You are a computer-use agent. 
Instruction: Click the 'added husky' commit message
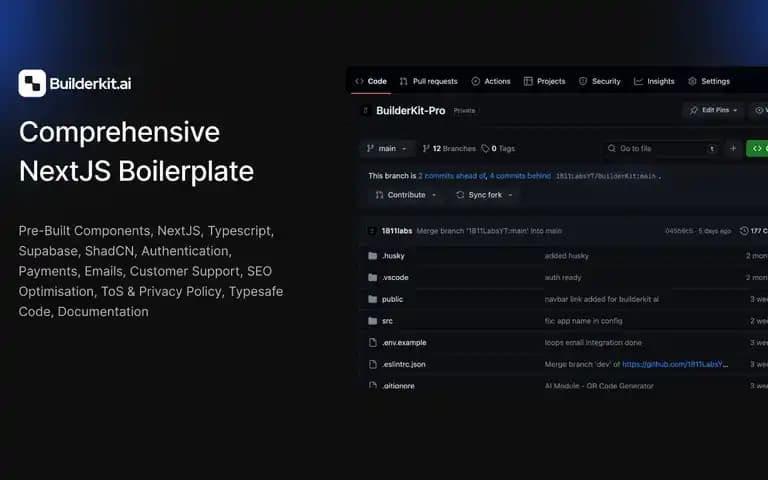566,256
